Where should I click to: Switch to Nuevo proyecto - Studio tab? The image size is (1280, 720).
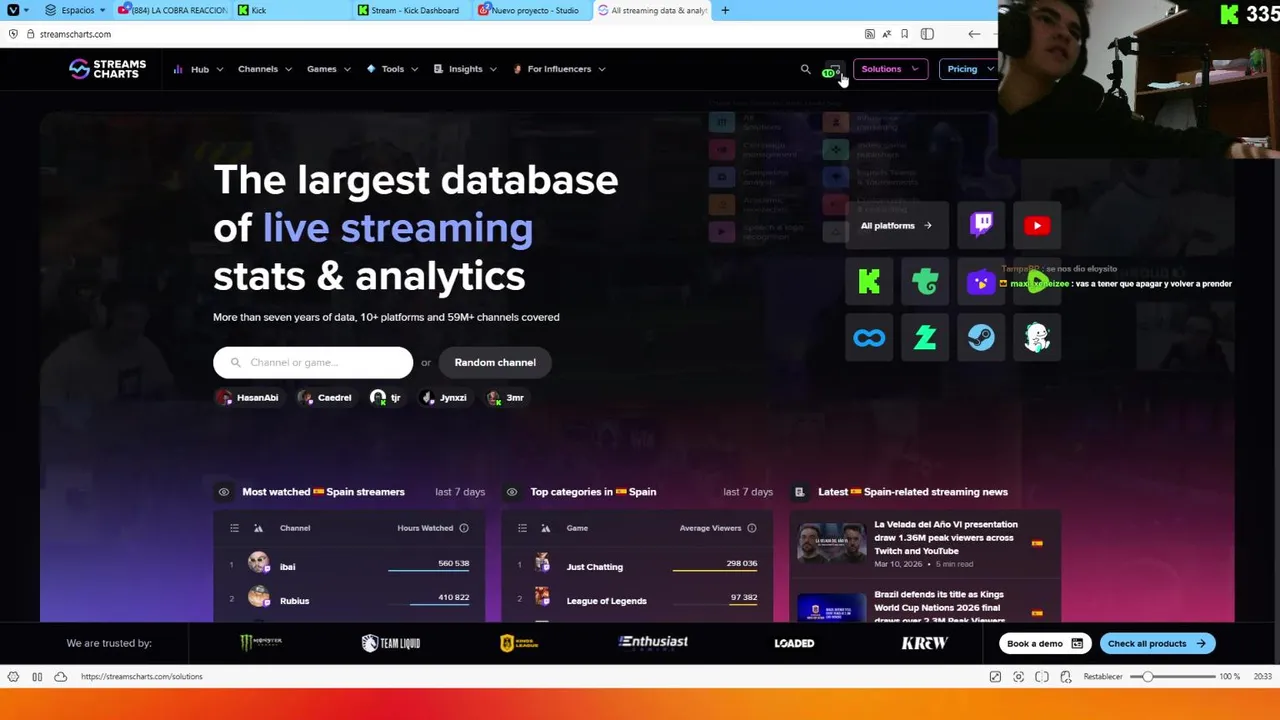click(x=534, y=10)
